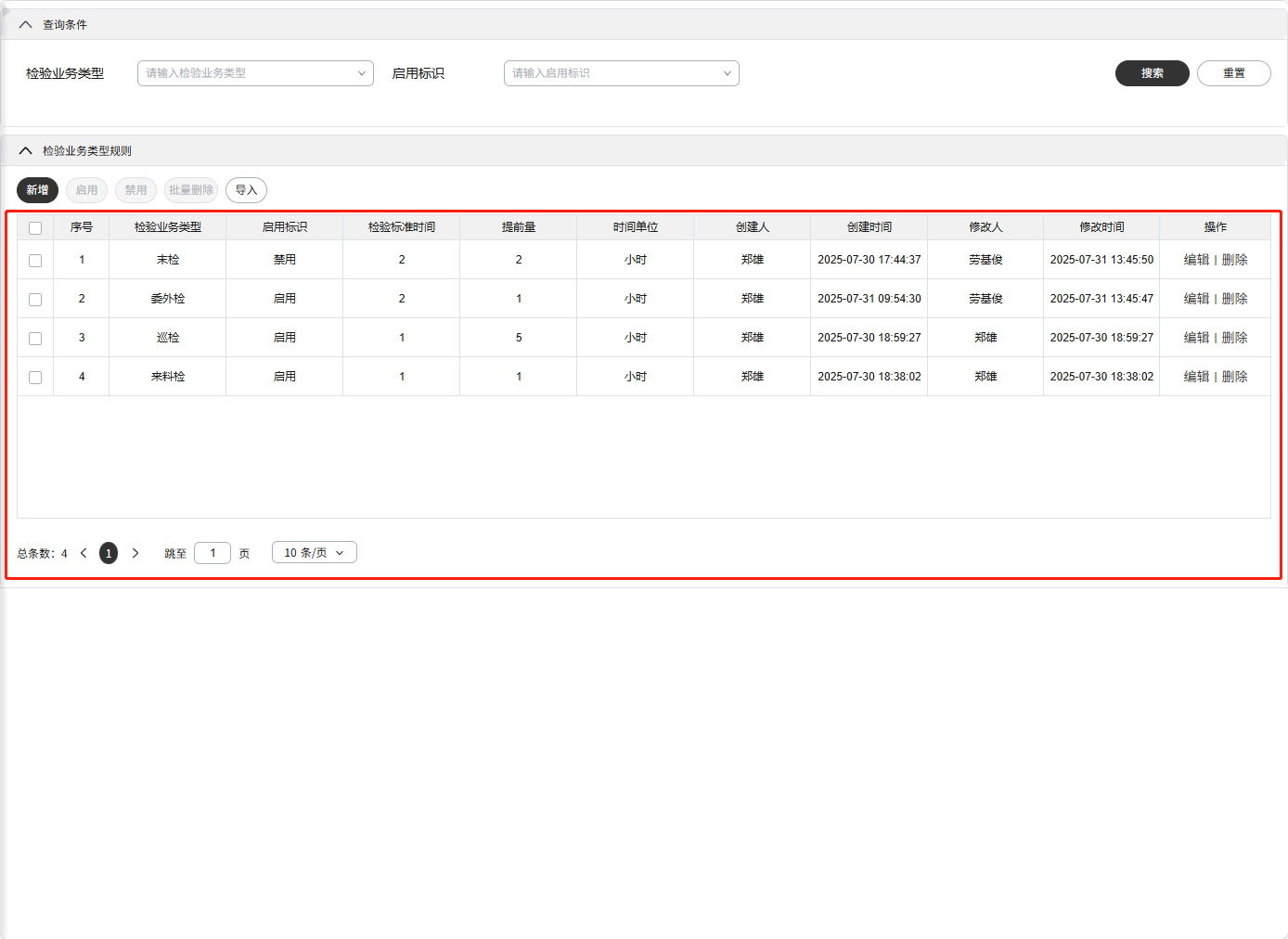Go to previous page arrow
The image size is (1288, 939).
click(84, 553)
